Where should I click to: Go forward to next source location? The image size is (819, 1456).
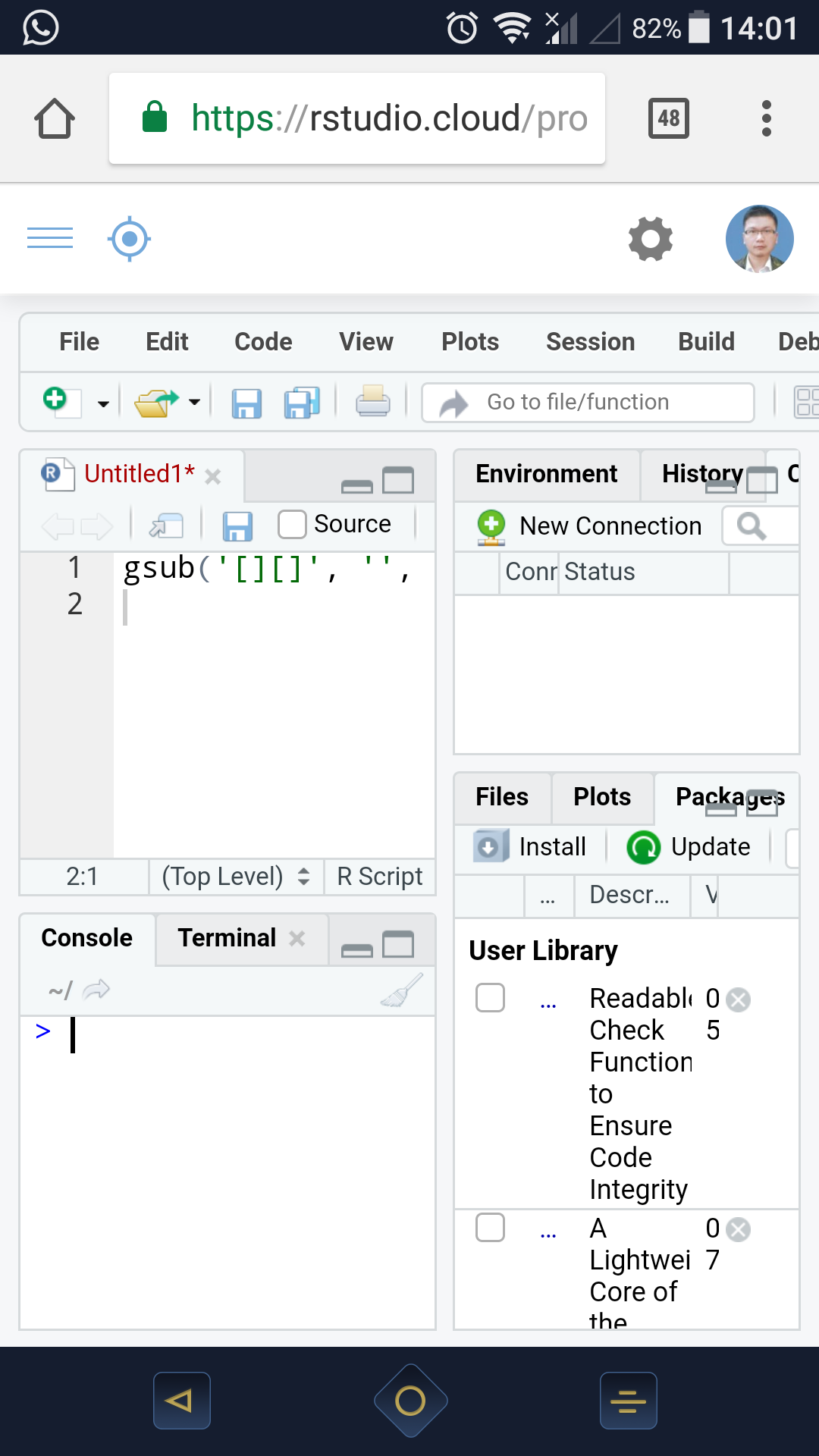coord(96,526)
